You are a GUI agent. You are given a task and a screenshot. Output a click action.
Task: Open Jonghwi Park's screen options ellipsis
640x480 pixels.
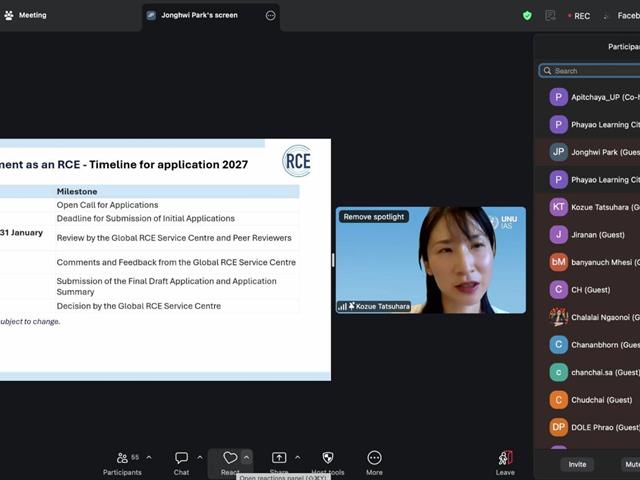(270, 16)
